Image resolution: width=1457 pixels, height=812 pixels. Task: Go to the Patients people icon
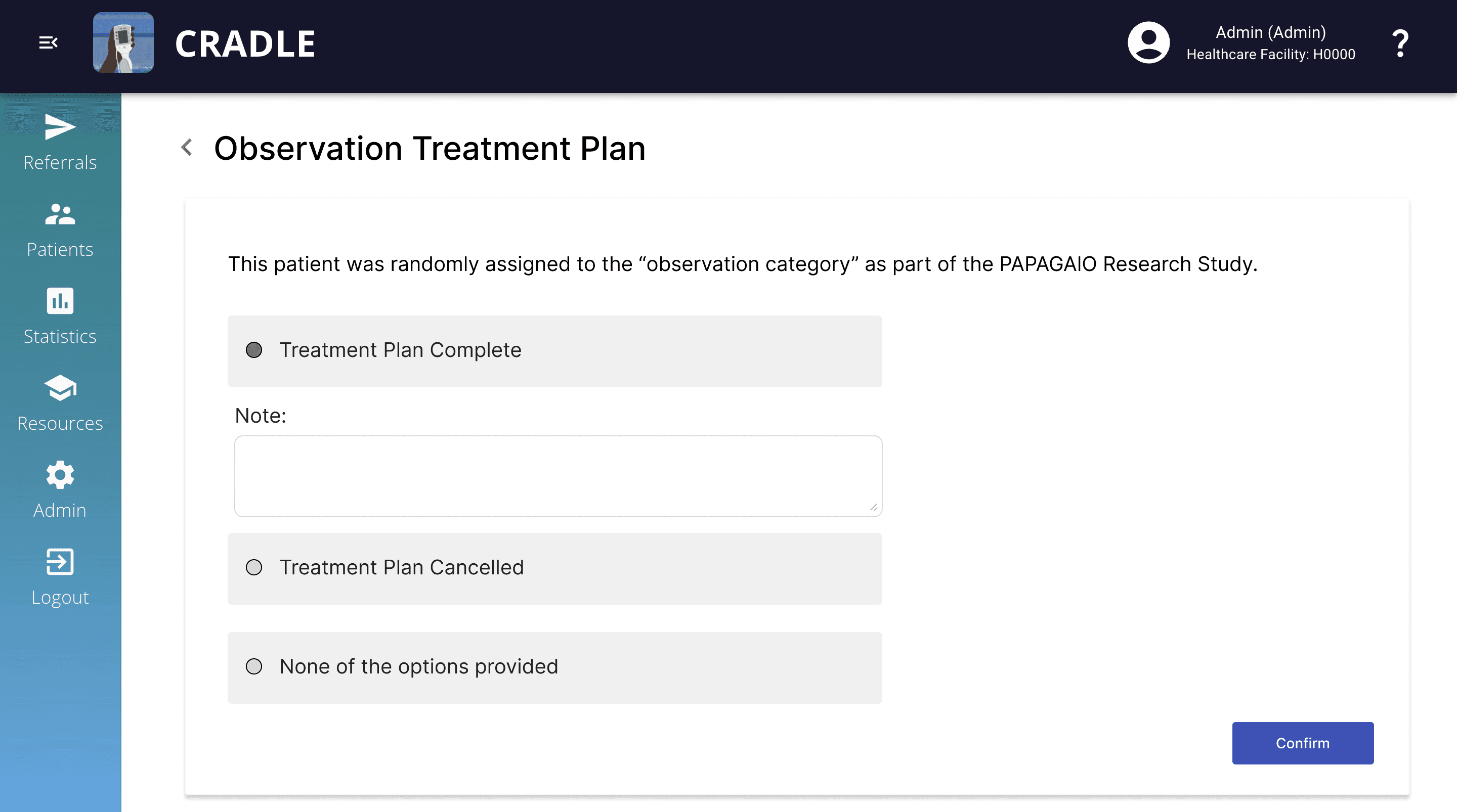60,214
